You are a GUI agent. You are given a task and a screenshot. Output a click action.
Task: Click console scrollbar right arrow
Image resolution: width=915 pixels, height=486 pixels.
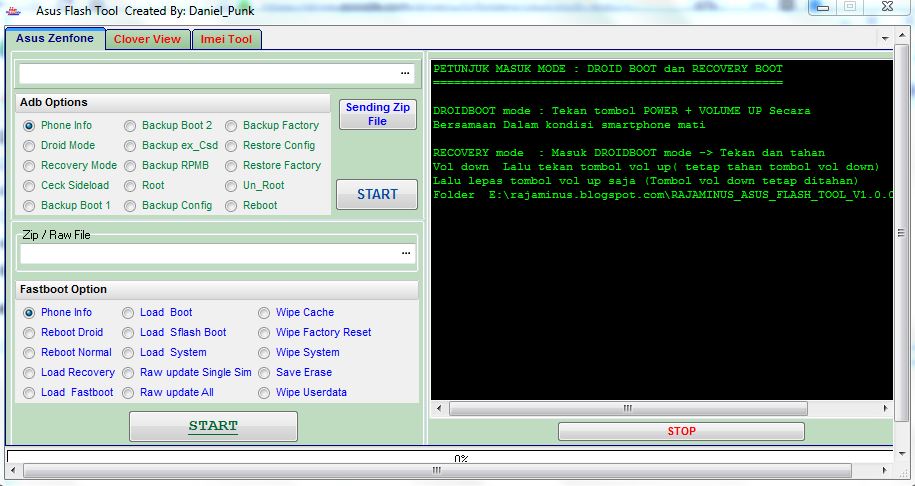885,408
